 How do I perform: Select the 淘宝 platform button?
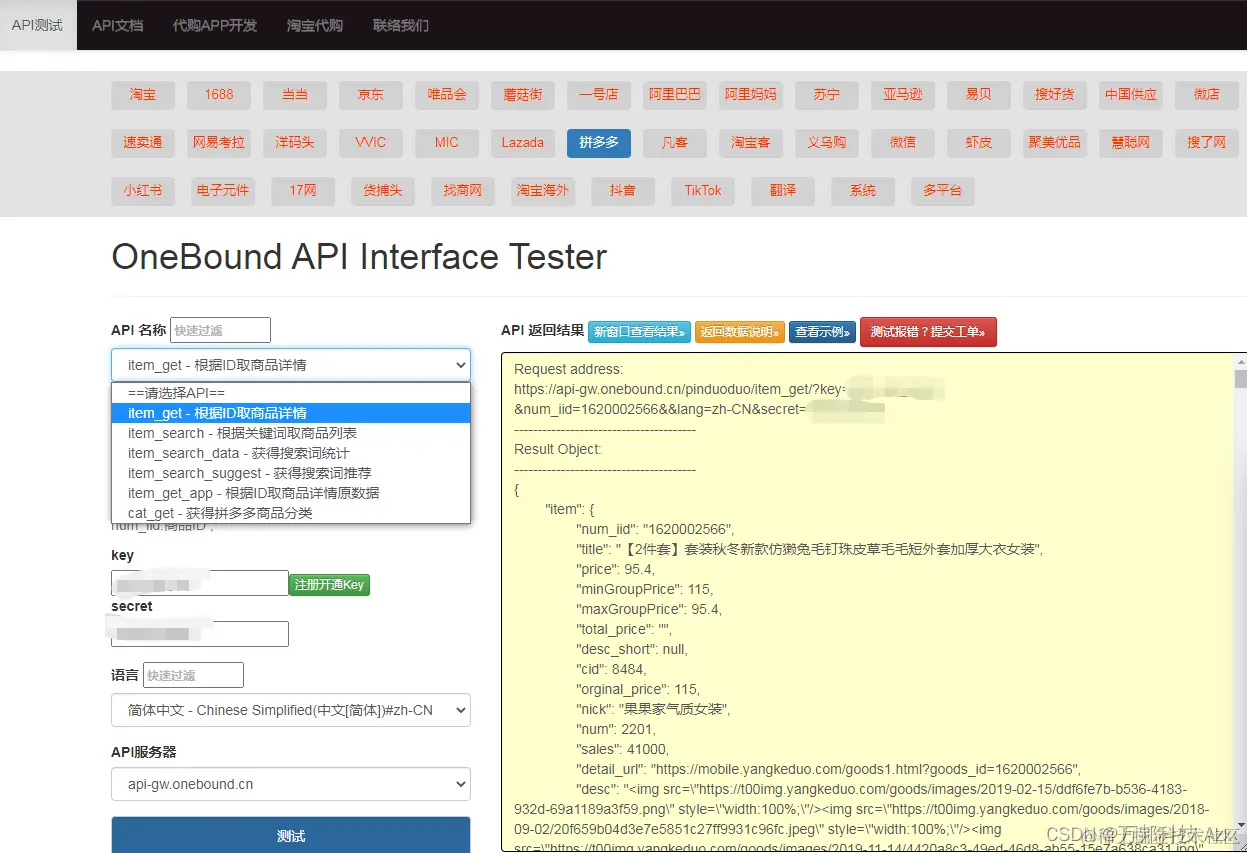[143, 95]
